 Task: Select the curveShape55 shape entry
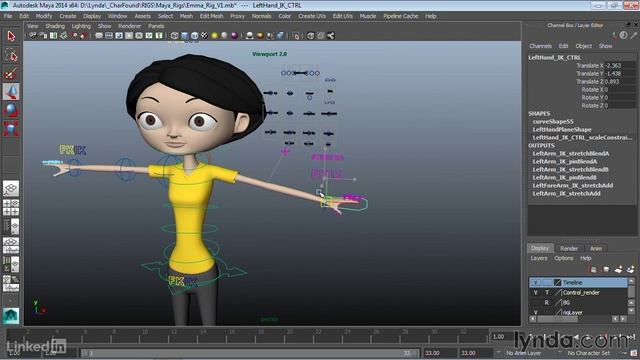[553, 121]
